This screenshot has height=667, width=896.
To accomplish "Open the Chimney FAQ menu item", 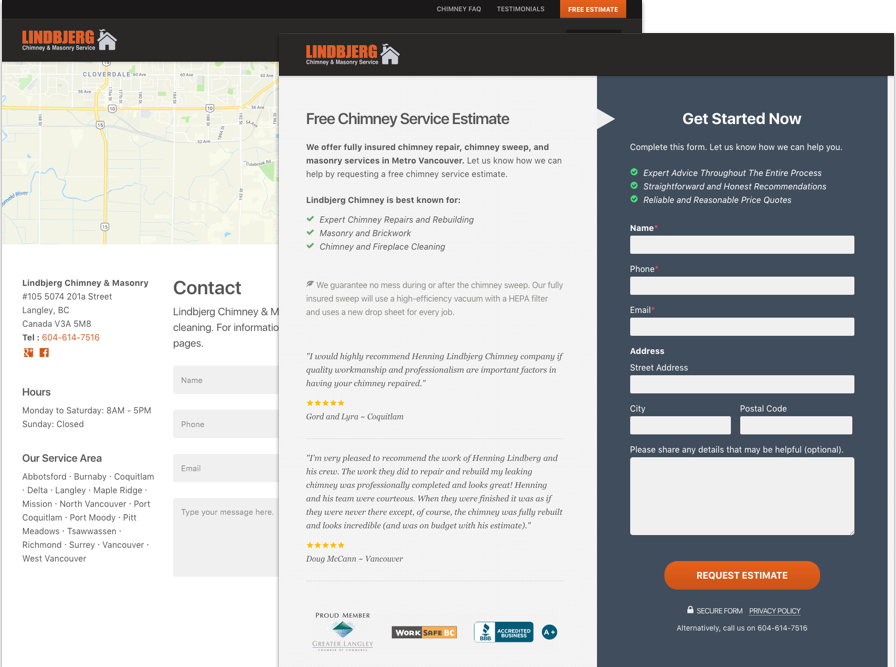I will point(459,9).
